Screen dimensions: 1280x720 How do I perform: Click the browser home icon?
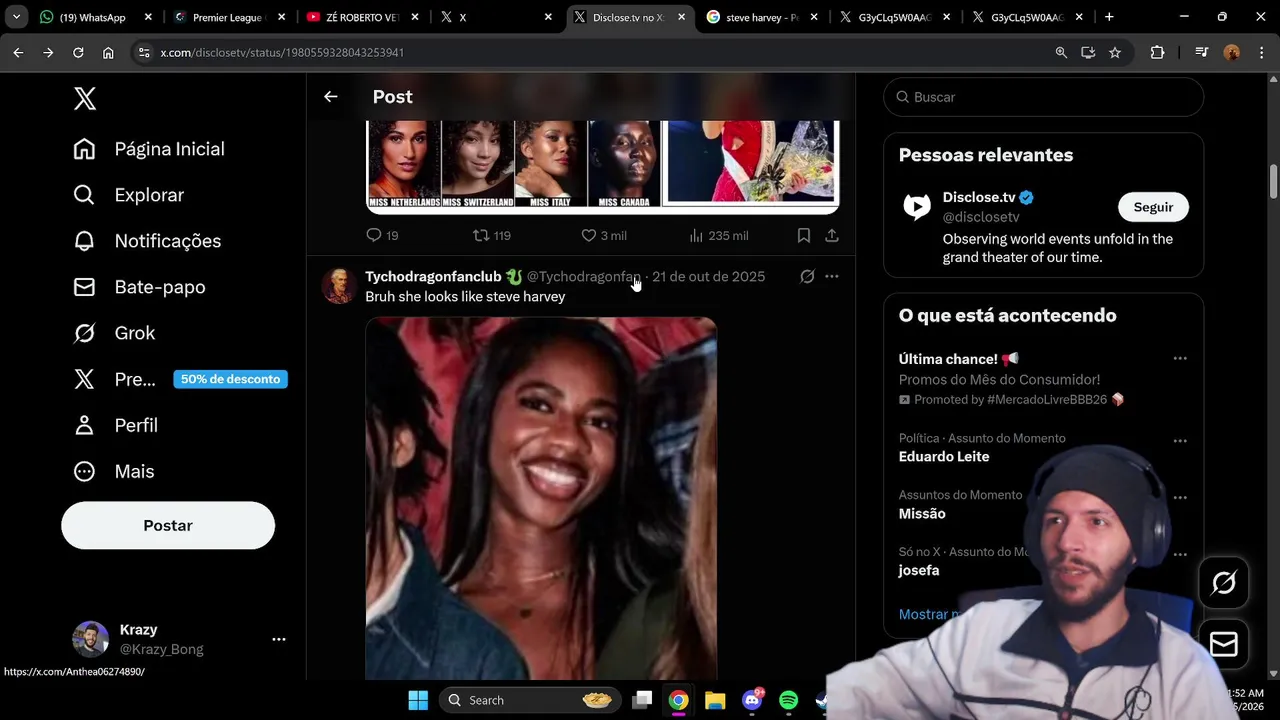pos(108,52)
